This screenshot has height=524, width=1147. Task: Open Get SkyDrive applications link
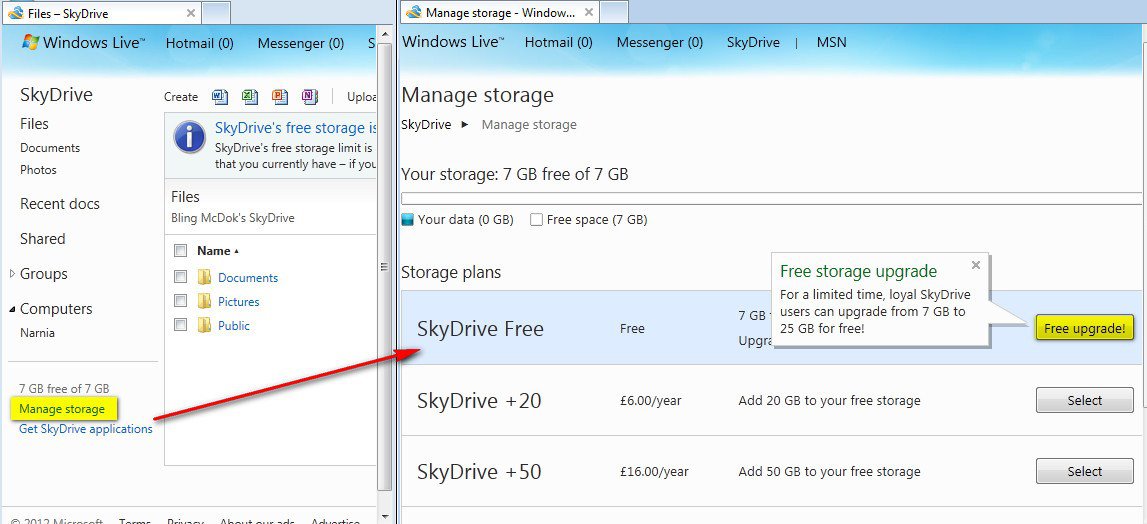[x=86, y=429]
